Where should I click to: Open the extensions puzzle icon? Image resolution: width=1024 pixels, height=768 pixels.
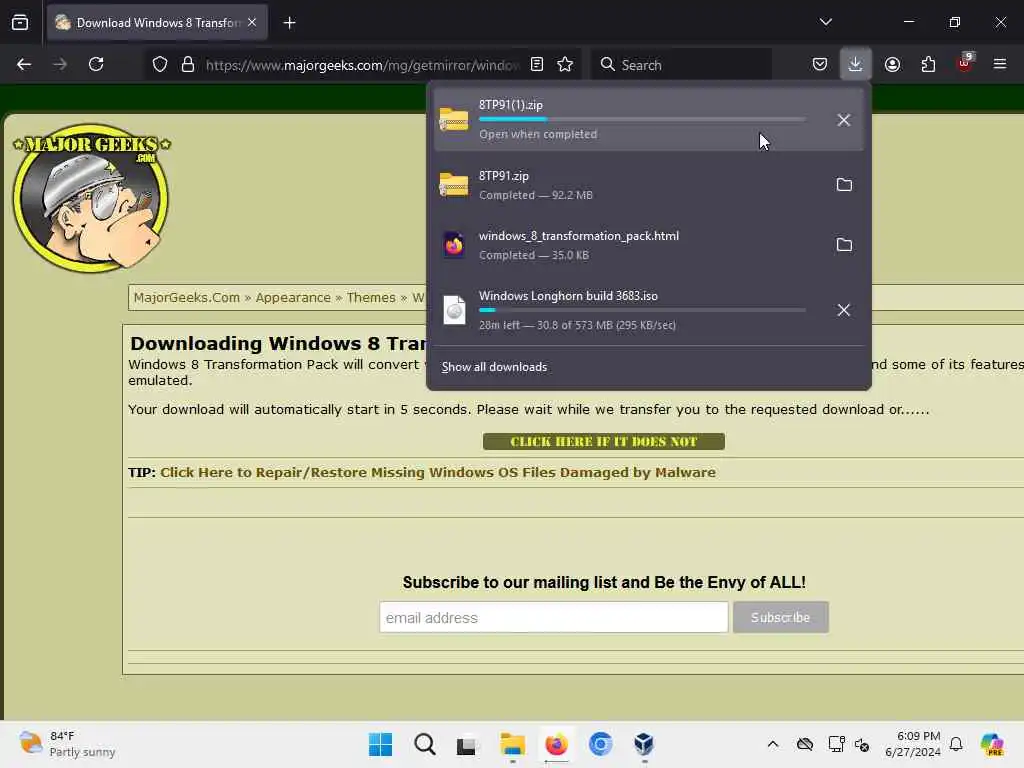click(928, 64)
